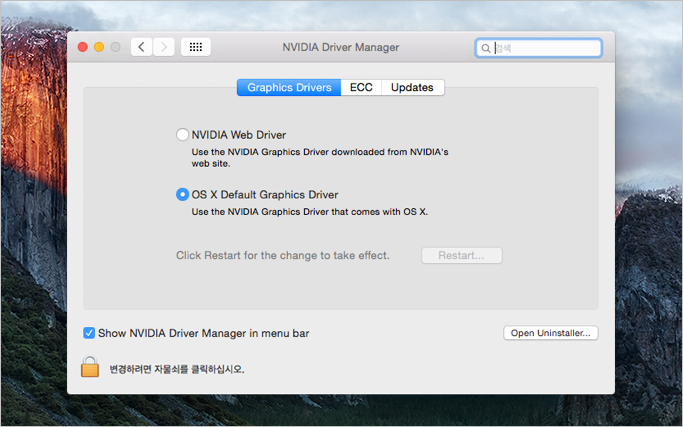Click the text 'Click Restart for the change to take effect.'

tap(283, 255)
